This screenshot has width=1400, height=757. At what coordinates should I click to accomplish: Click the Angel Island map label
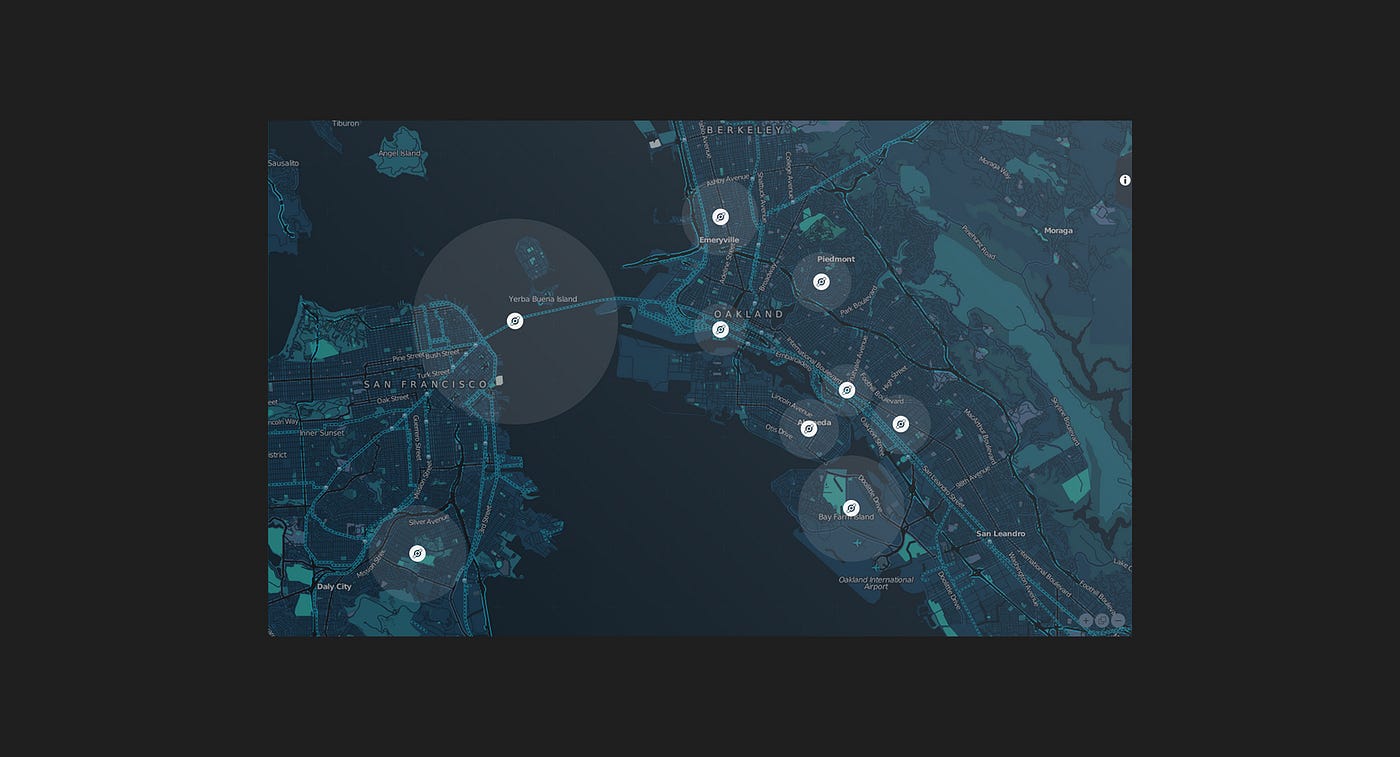point(400,154)
